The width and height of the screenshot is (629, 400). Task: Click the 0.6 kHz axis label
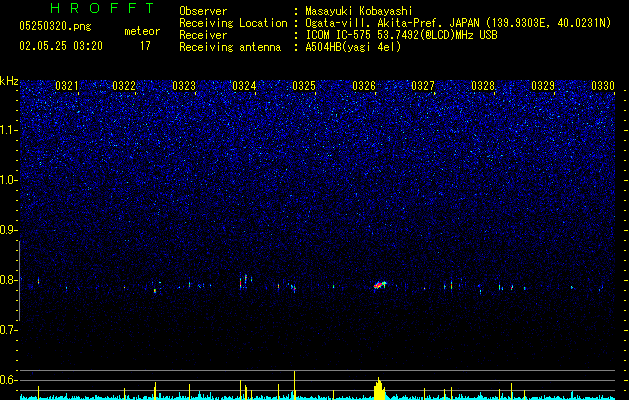coord(9,380)
